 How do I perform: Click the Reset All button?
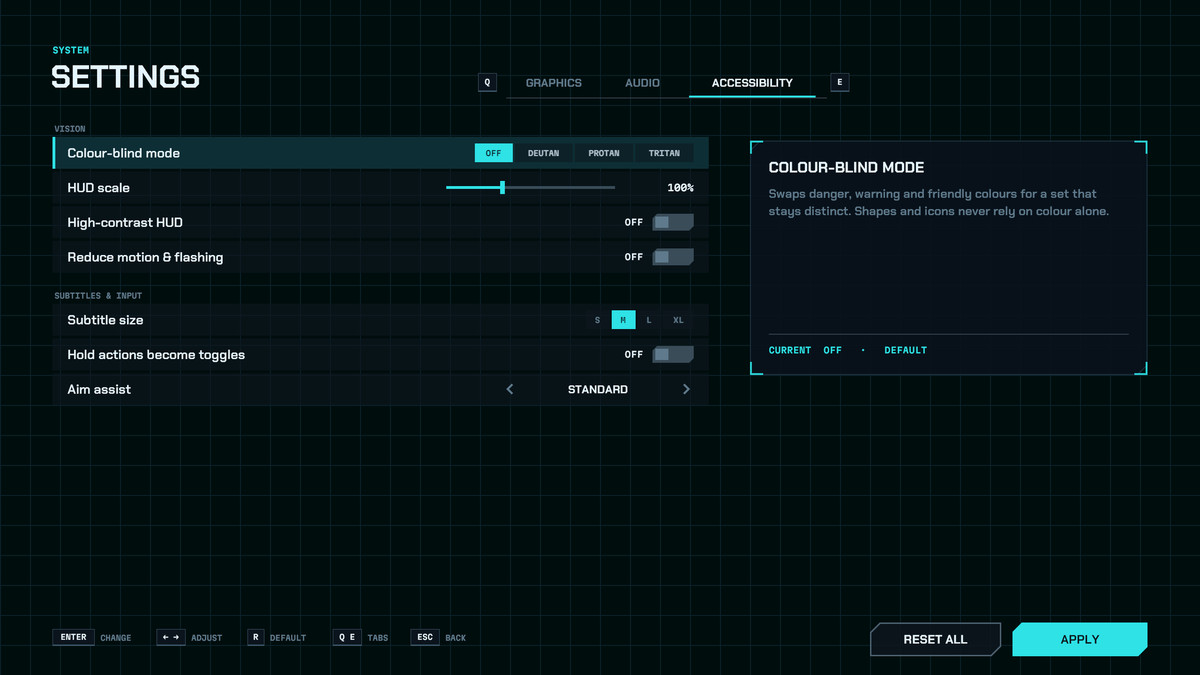[935, 639]
